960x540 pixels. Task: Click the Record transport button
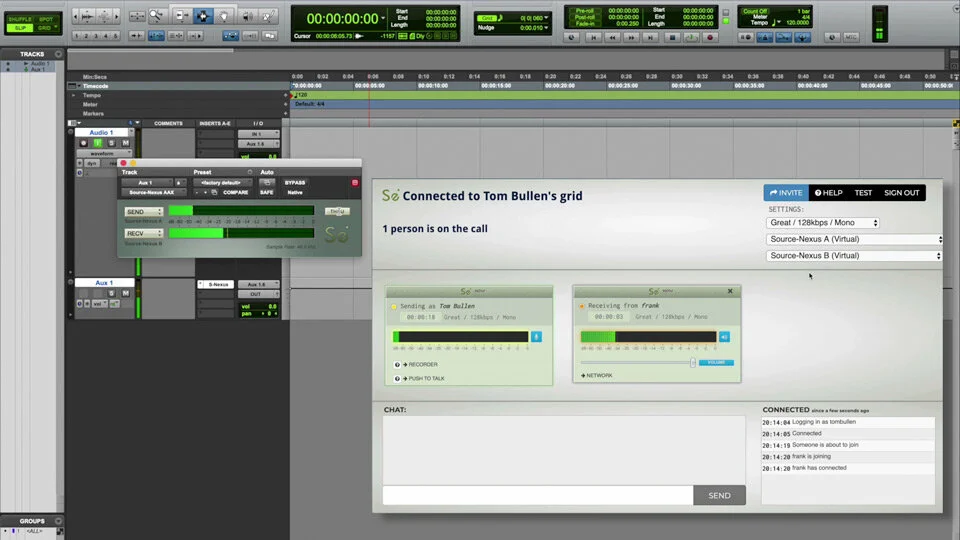point(710,37)
